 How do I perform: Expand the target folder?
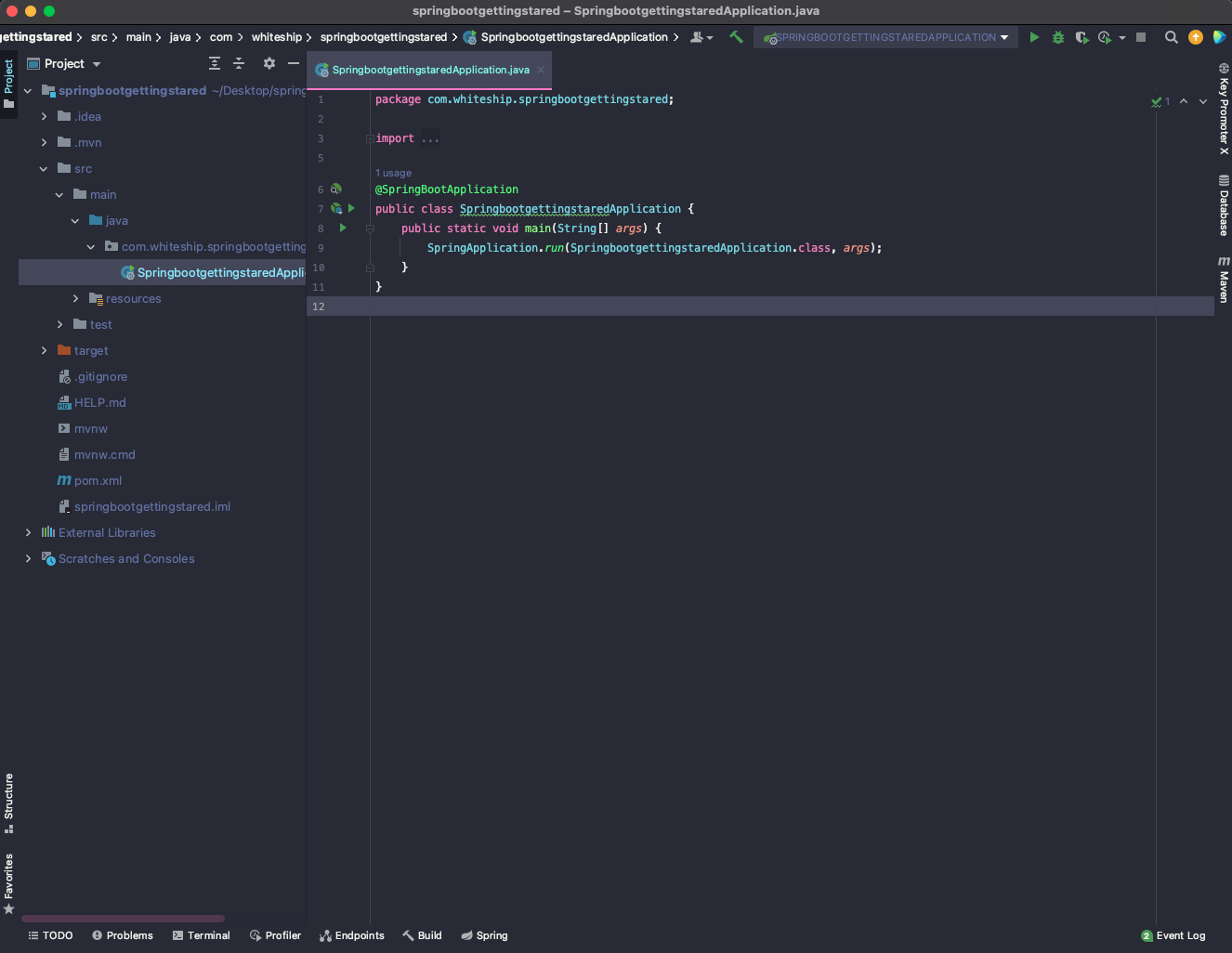(44, 350)
